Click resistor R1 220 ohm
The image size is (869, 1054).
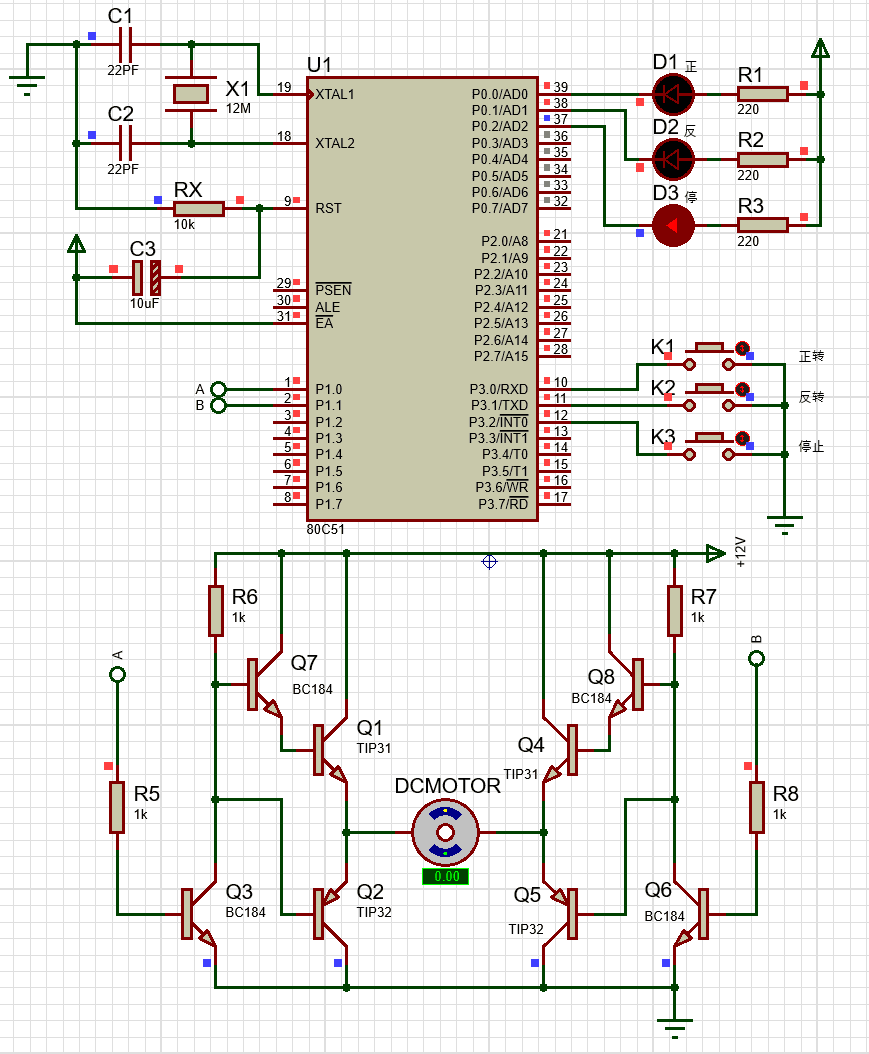click(763, 94)
